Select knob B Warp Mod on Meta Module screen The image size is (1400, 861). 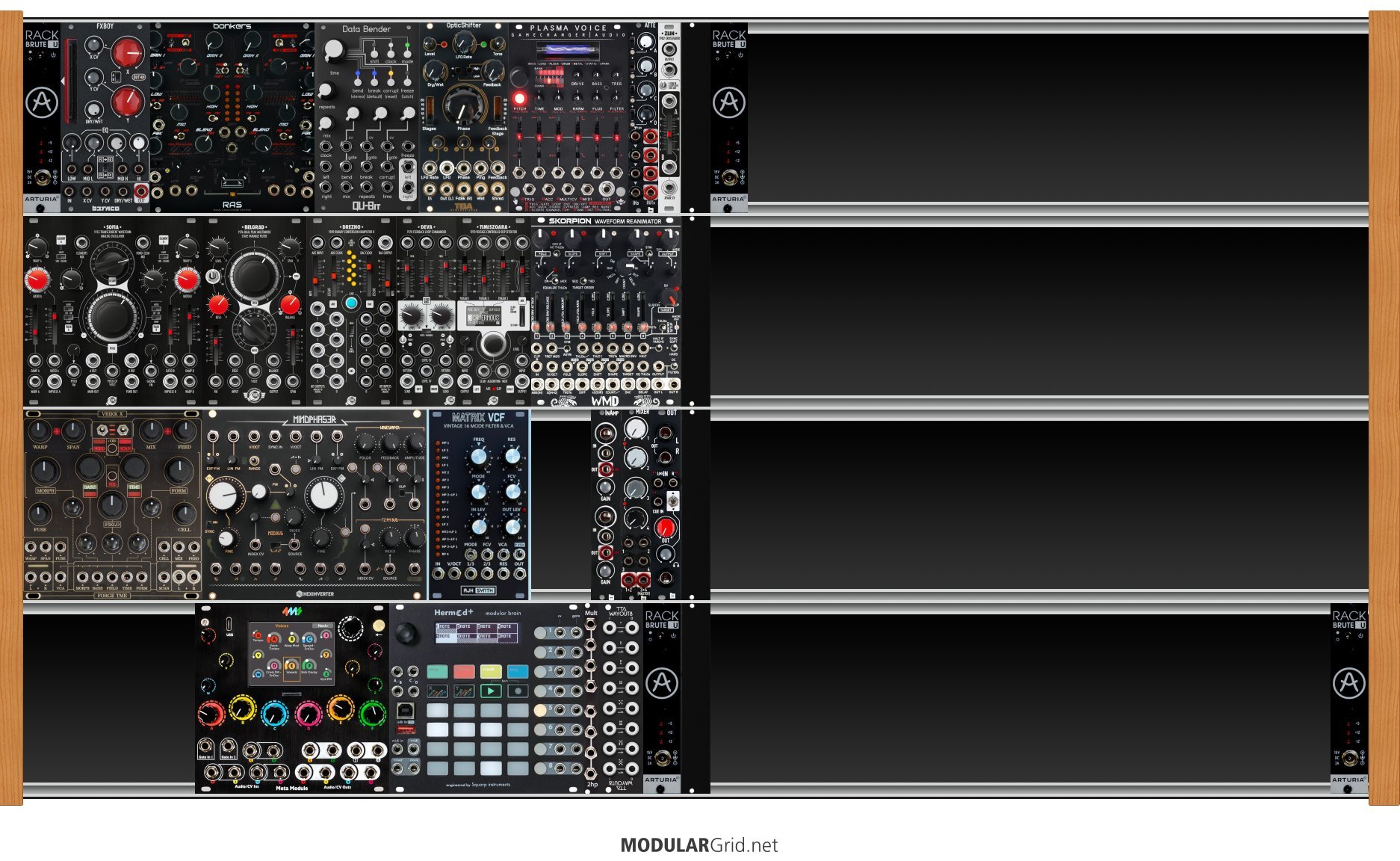pyautogui.click(x=291, y=641)
